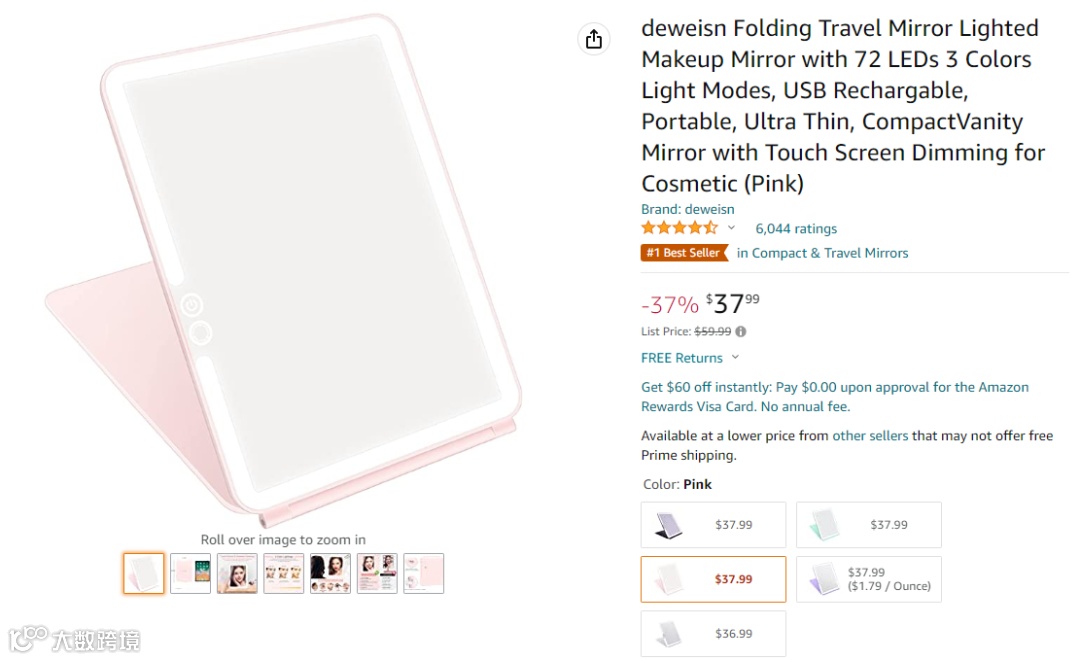This screenshot has height=660, width=1080.
Task: Click the star rating icons
Action: click(679, 228)
